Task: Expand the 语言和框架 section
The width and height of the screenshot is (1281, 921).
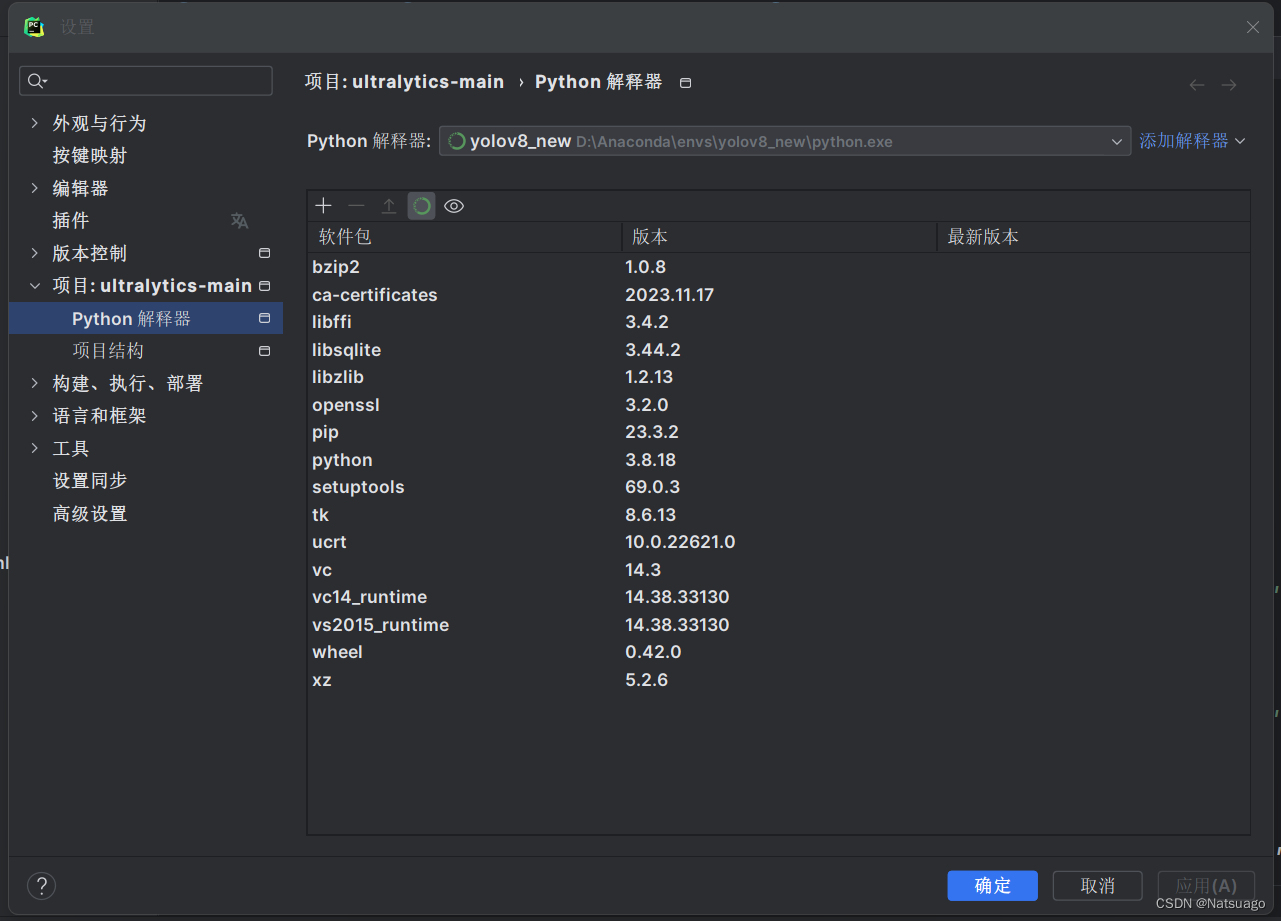Action: pos(34,416)
